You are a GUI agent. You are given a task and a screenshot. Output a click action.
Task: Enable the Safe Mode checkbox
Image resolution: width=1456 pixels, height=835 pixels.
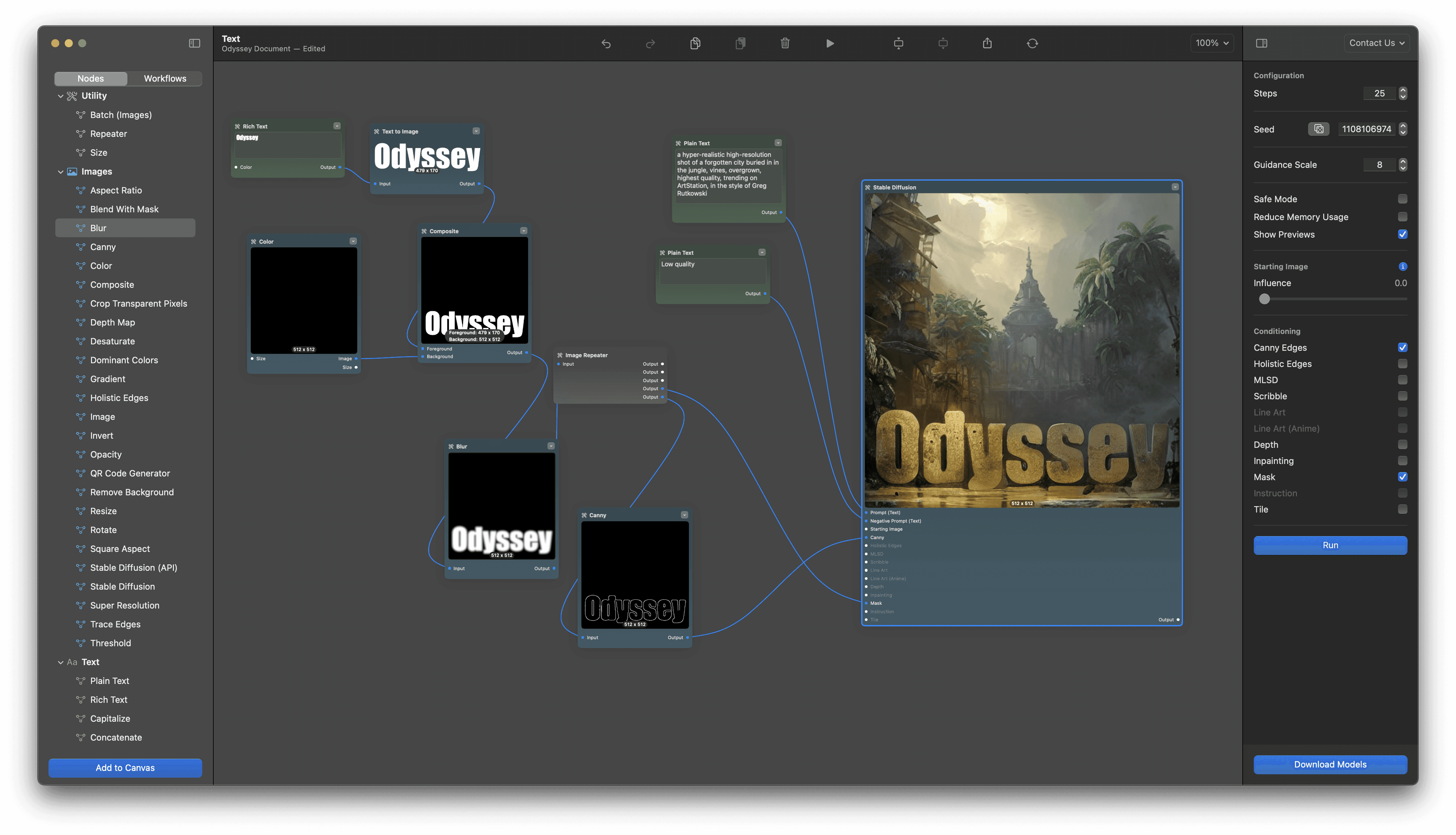(1402, 199)
